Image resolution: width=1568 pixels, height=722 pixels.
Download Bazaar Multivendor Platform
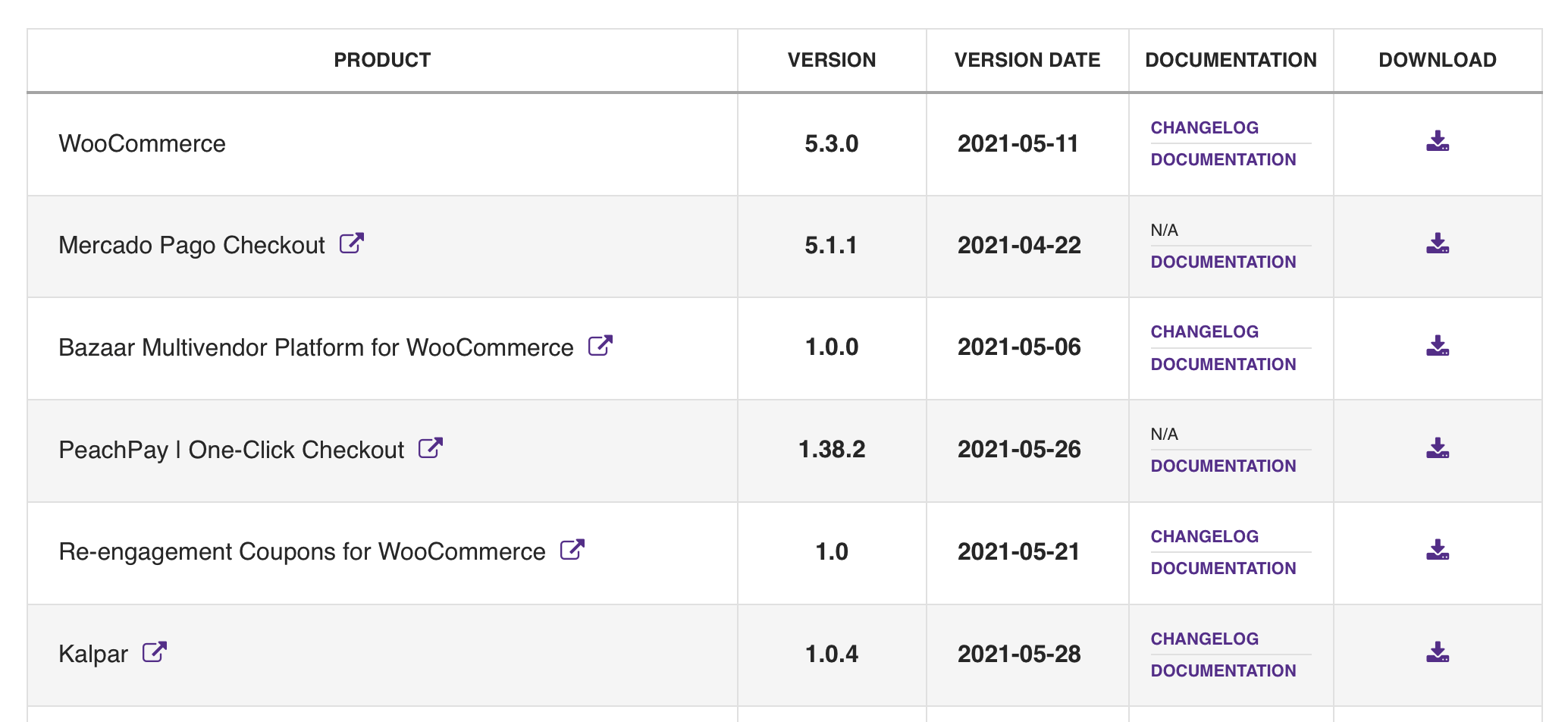(x=1437, y=347)
